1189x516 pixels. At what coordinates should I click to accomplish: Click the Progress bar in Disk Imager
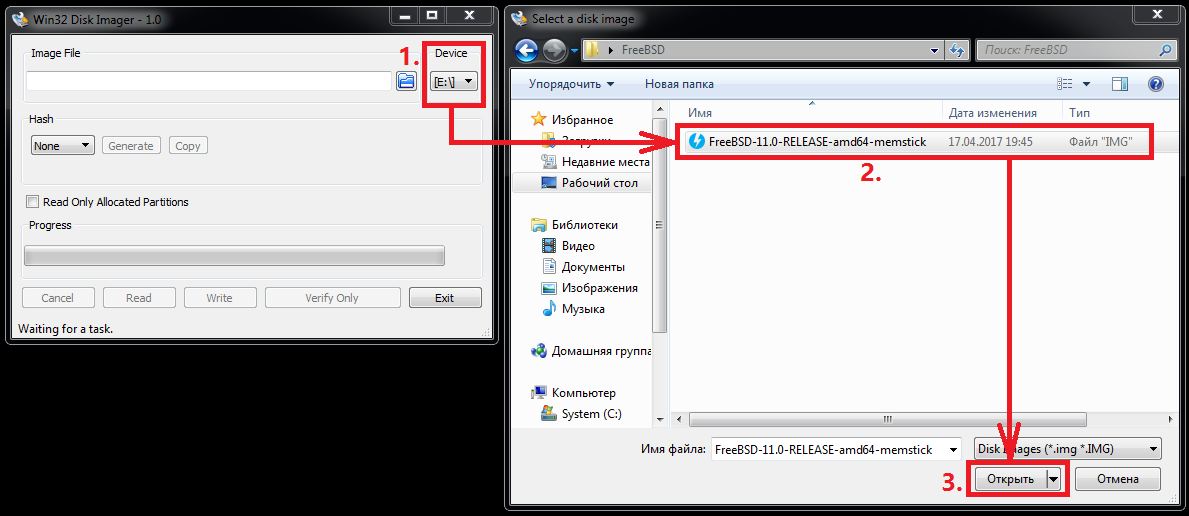[234, 256]
